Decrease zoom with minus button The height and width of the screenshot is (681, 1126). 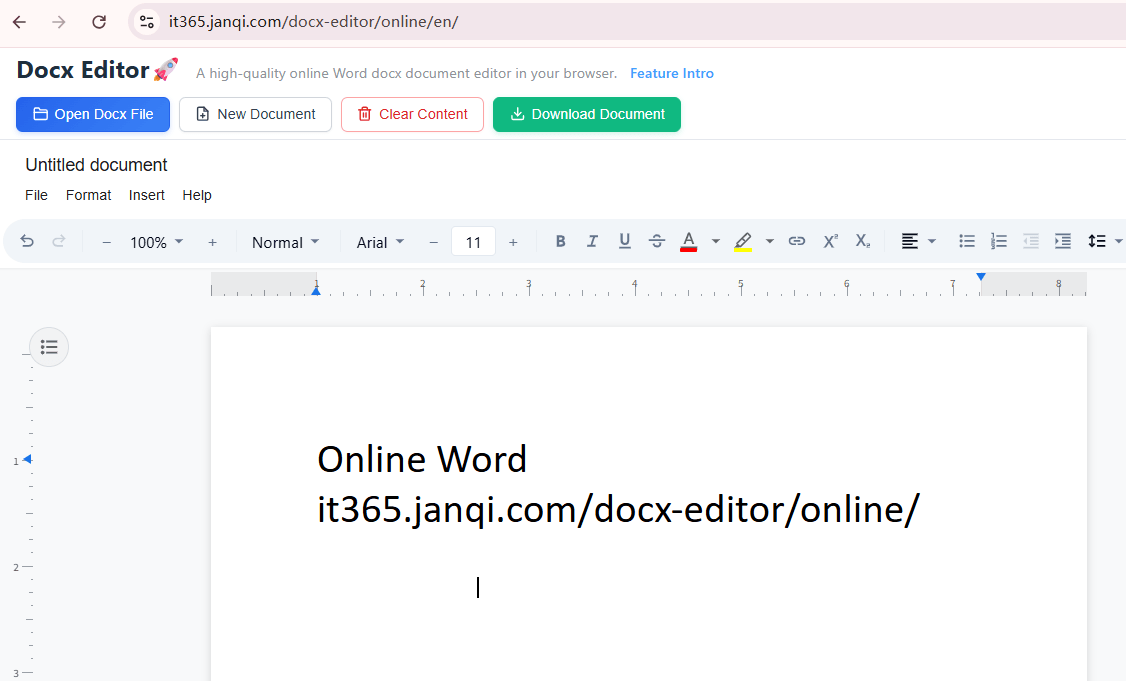(x=106, y=243)
